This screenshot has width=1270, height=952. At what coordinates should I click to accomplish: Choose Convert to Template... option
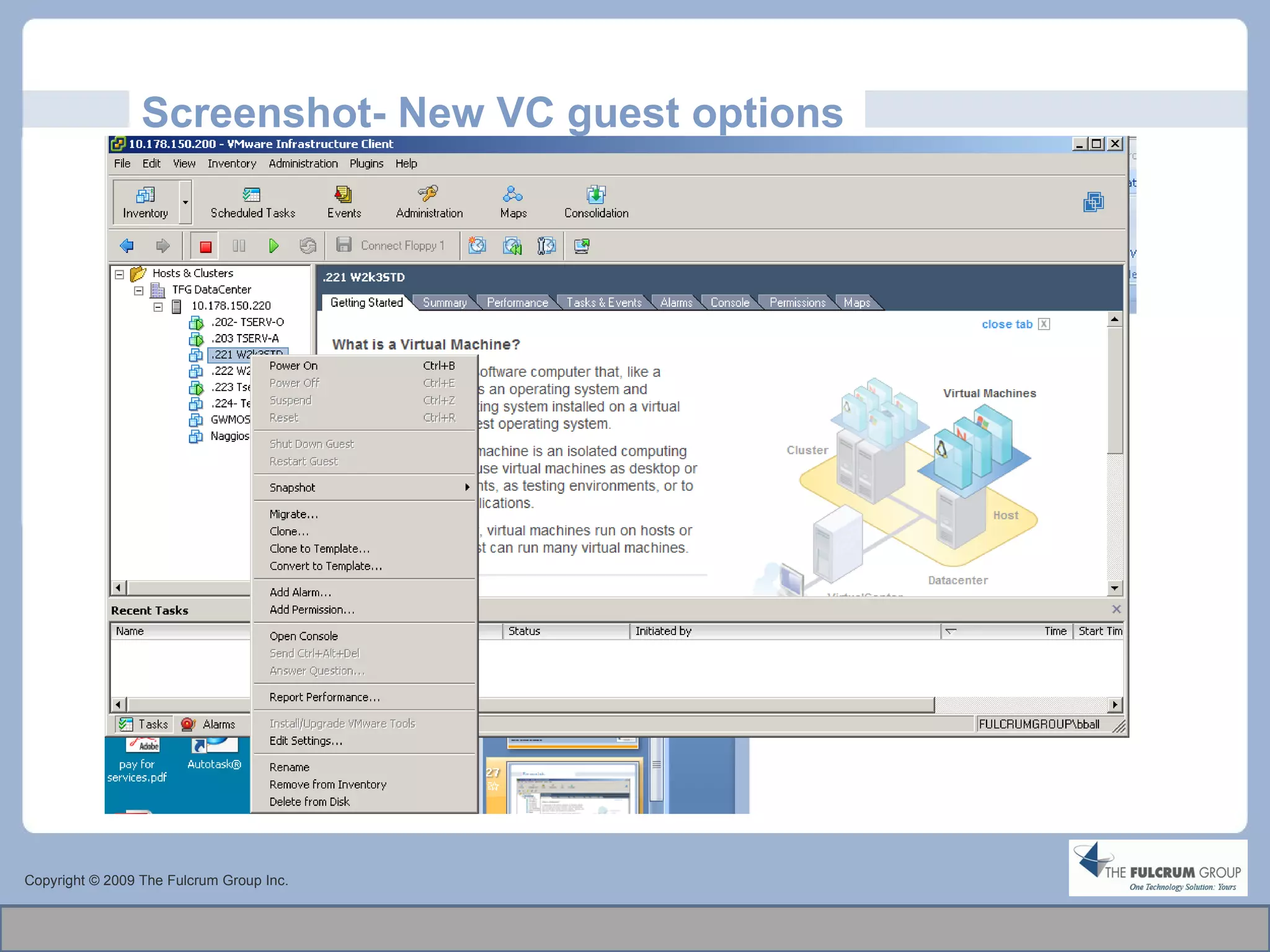[365, 566]
